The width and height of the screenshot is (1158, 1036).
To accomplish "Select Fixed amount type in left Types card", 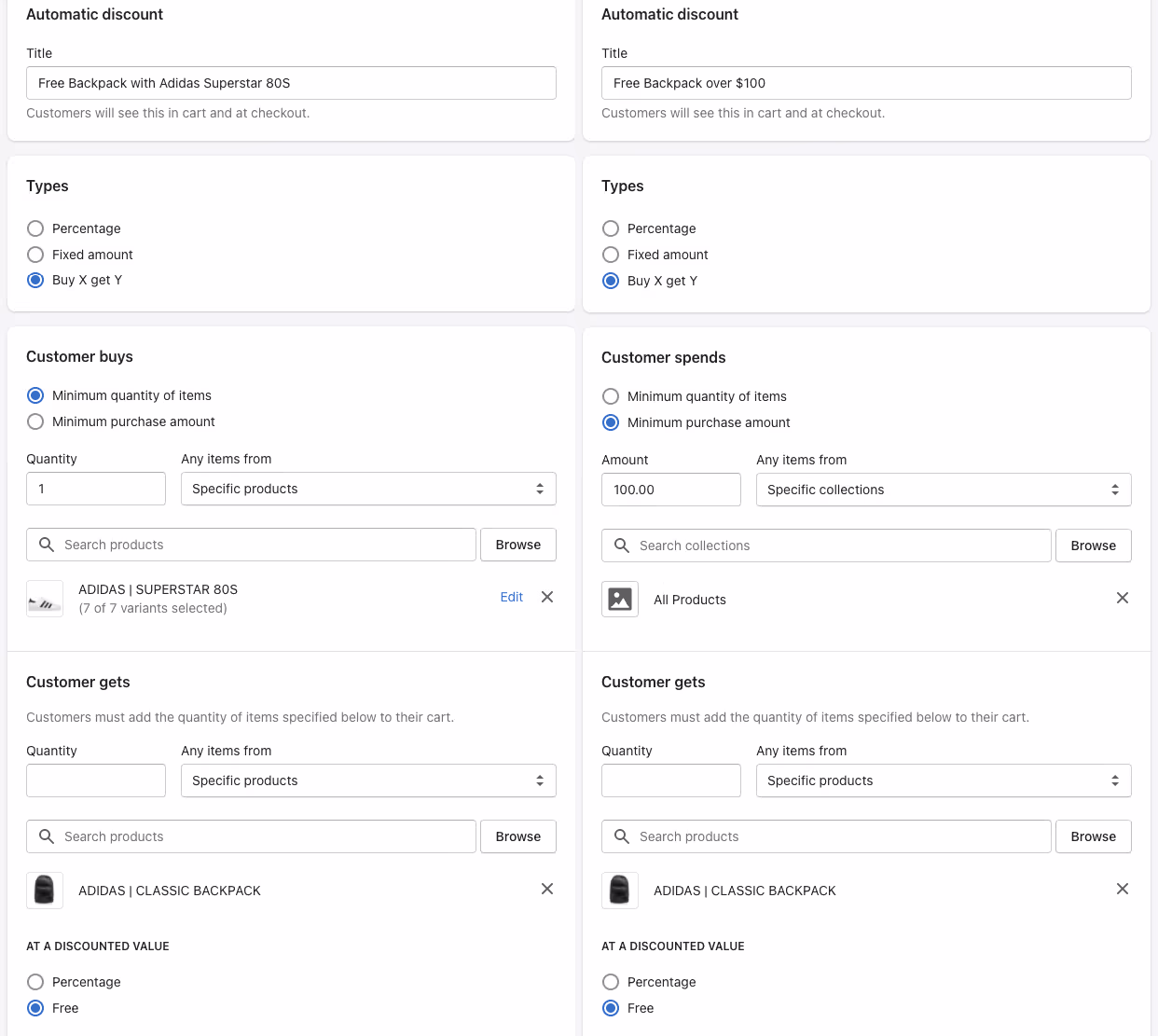I will point(35,255).
